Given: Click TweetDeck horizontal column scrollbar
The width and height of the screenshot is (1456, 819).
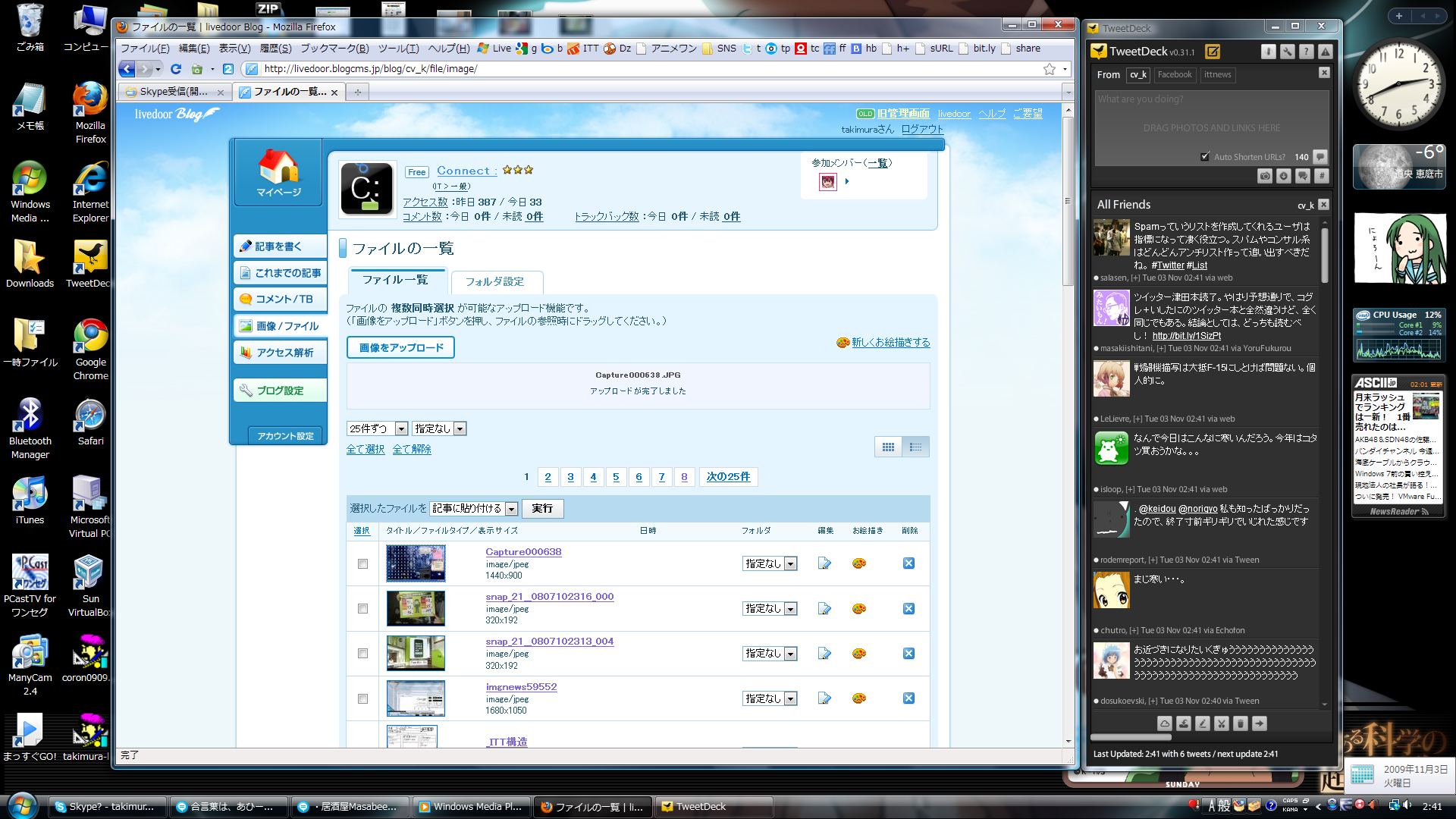Looking at the screenshot, I should coord(1131,737).
